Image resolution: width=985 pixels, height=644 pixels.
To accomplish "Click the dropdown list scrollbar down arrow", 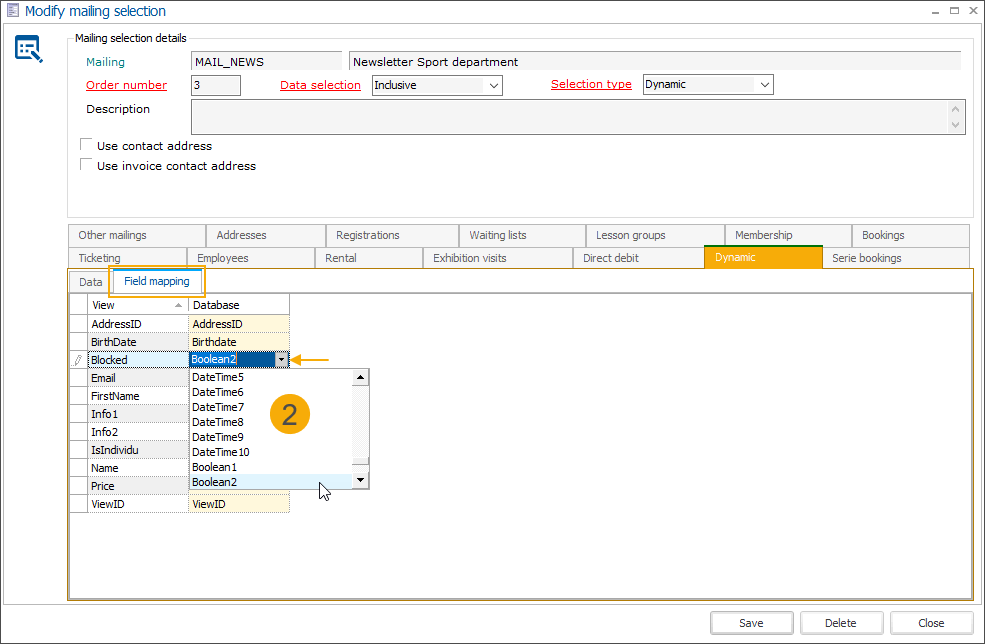I will click(x=361, y=481).
